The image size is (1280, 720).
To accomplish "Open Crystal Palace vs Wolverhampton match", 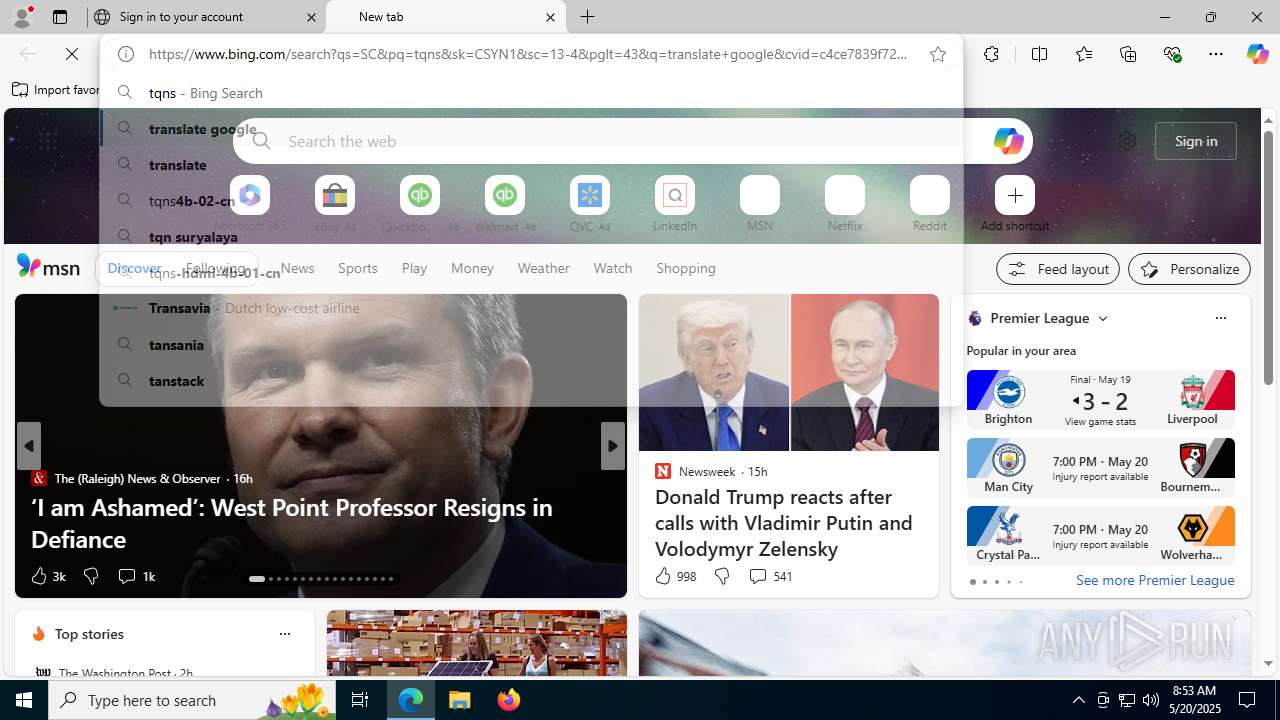I will [x=1100, y=535].
